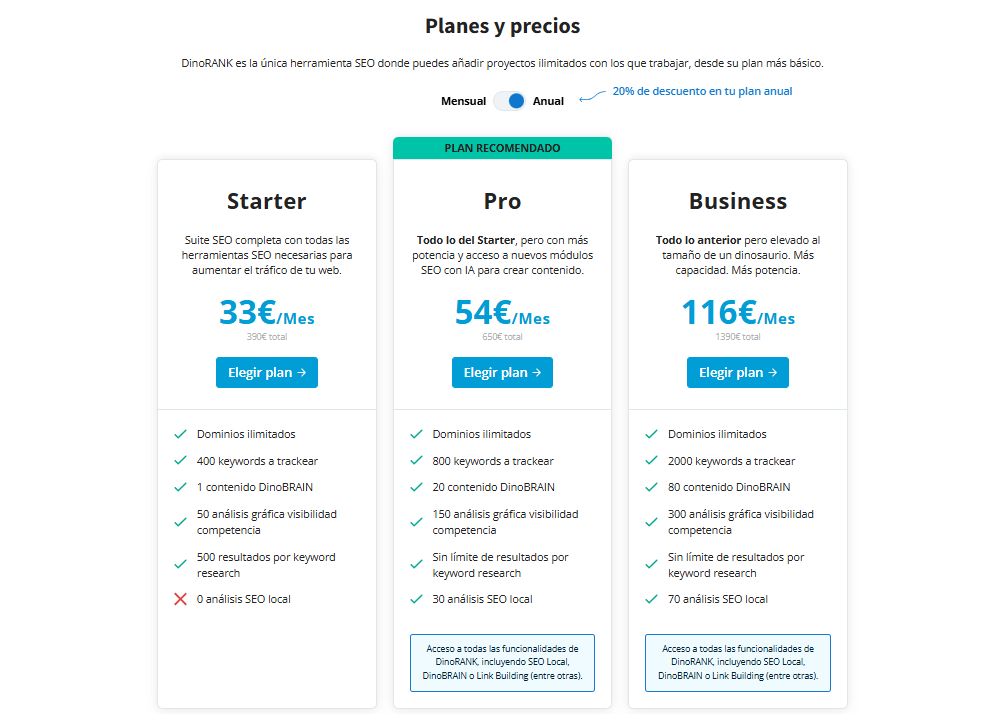The height and width of the screenshot is (714, 983).
Task: Click the blue arrow pointing to the billing toggle
Action: [589, 98]
